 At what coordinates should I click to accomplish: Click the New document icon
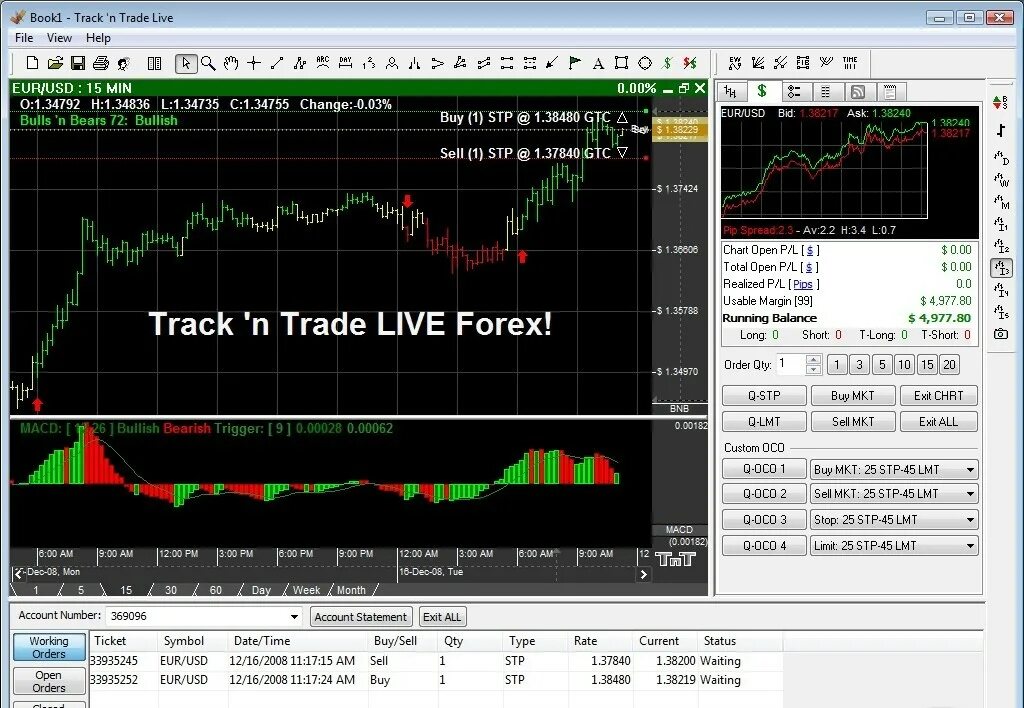point(32,63)
